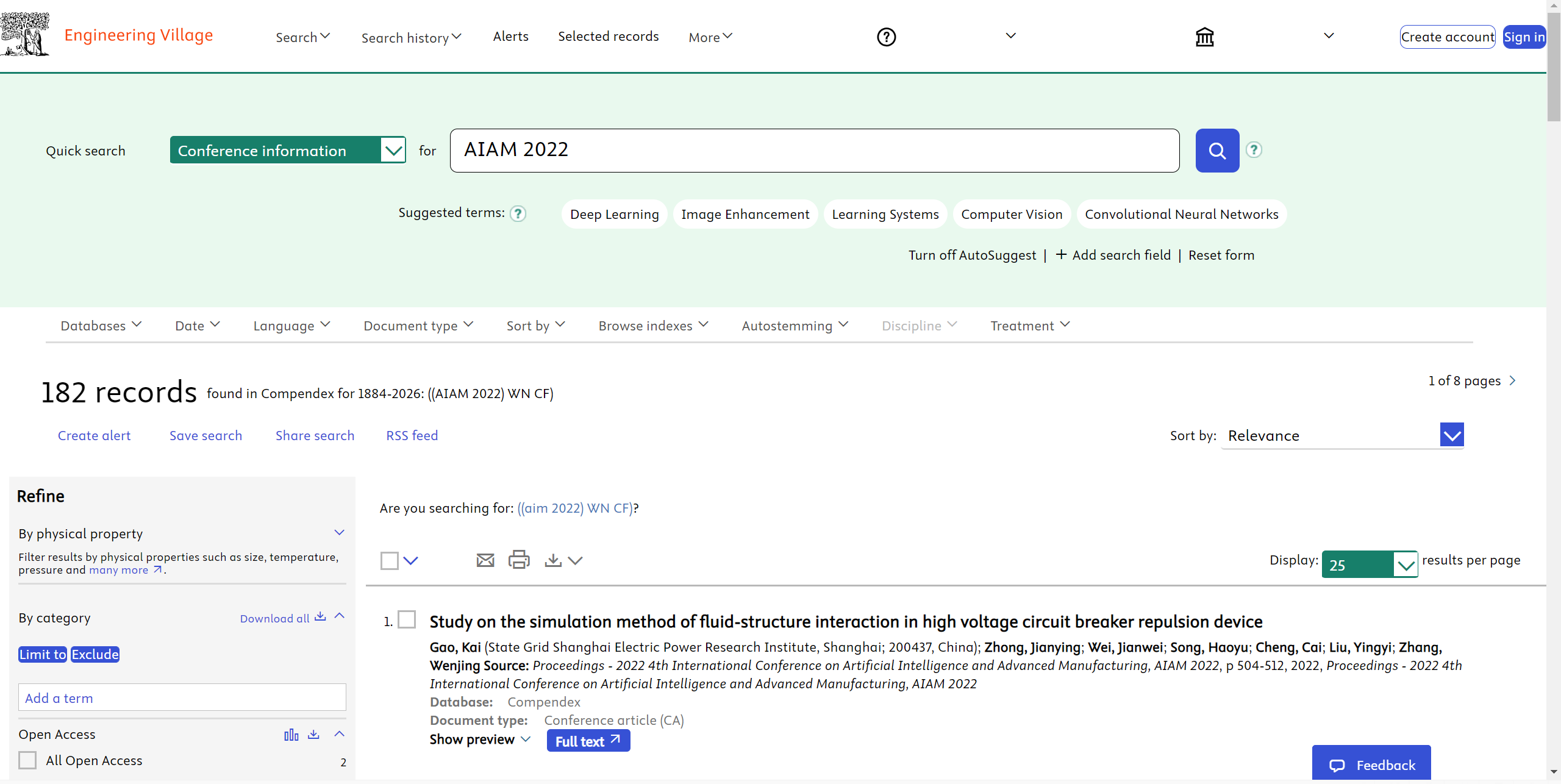
Task: Click the Create account button
Action: click(1448, 37)
